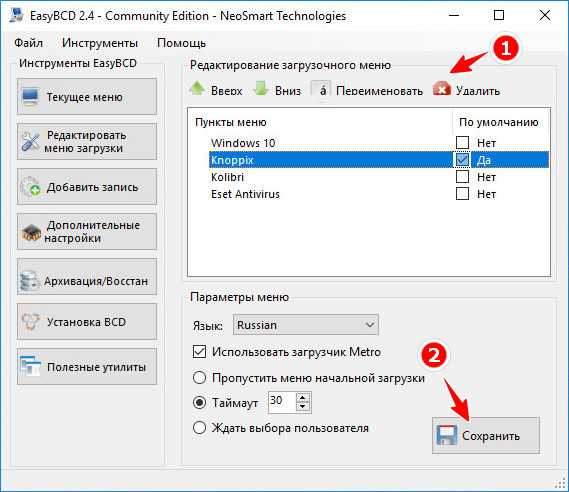Image resolution: width=569 pixels, height=492 pixels.
Task: Click the green Down arrow icon
Action: pos(261,89)
